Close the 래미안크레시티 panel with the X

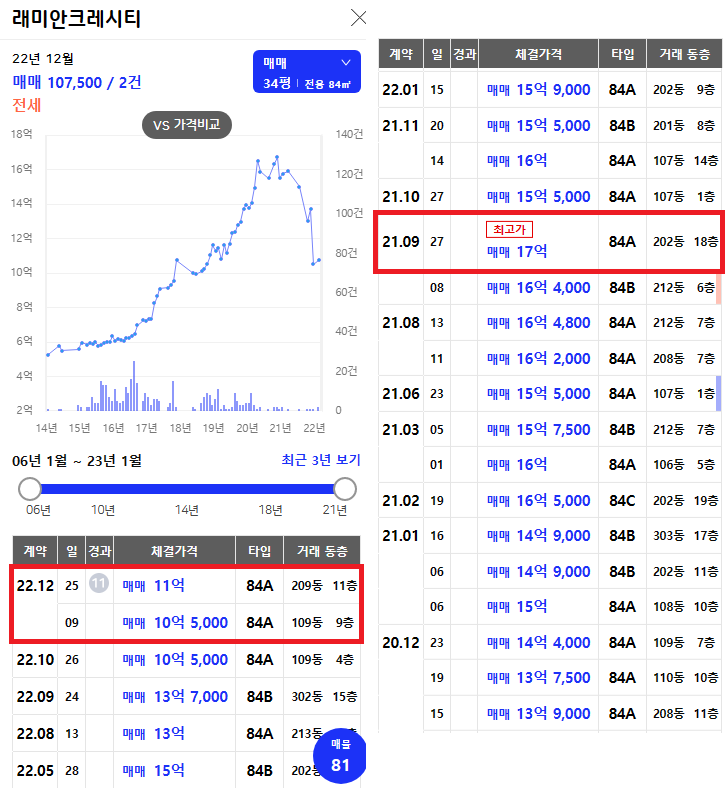pos(358,18)
